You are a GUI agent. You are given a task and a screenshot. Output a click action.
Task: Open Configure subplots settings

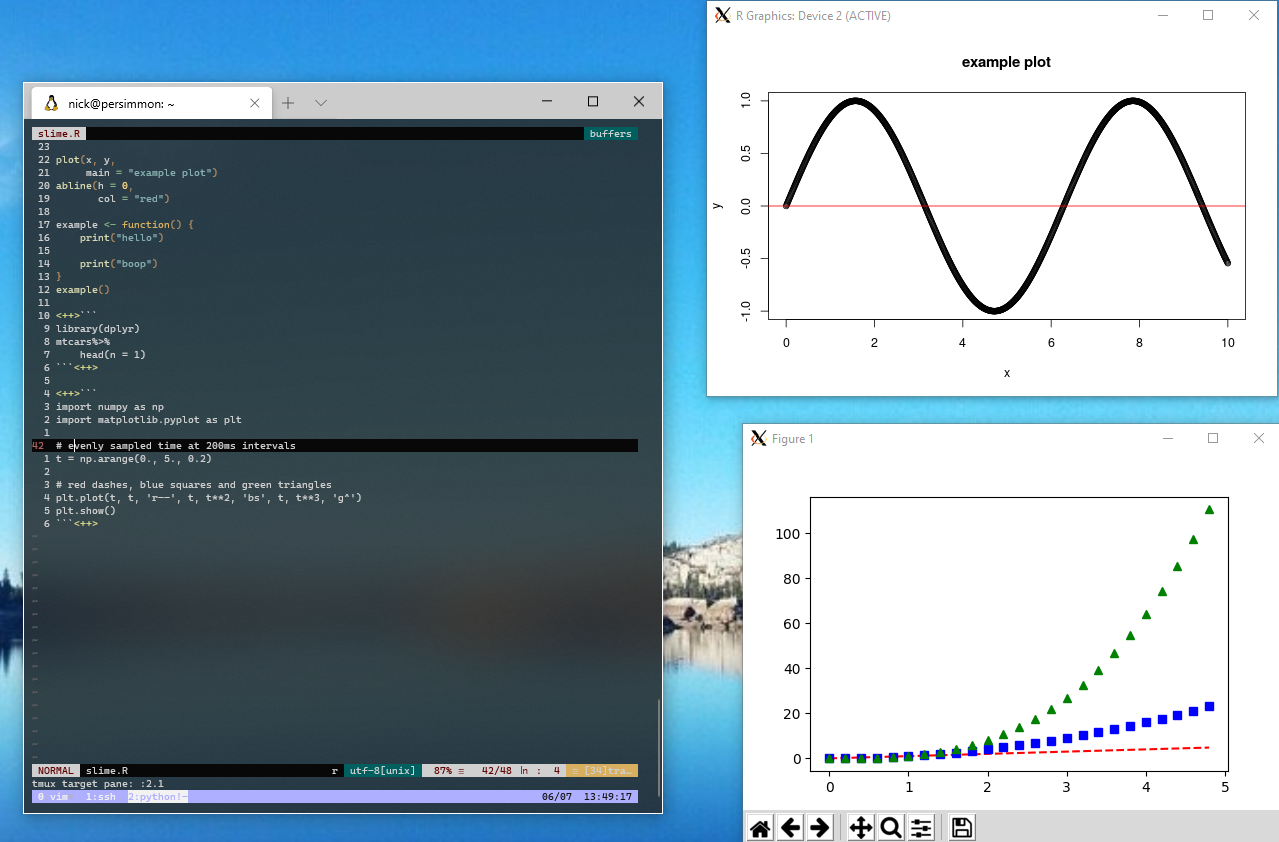(x=921, y=827)
